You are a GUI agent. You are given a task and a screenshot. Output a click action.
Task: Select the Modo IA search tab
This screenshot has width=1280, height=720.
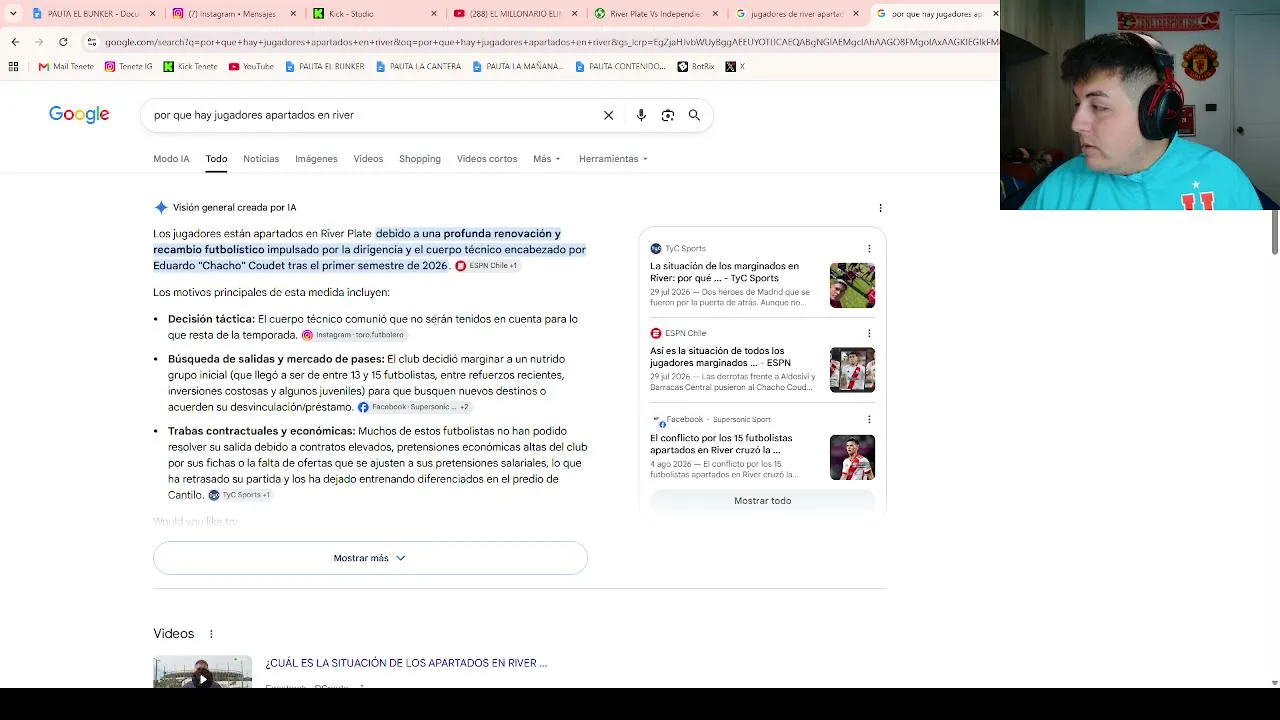click(x=171, y=159)
